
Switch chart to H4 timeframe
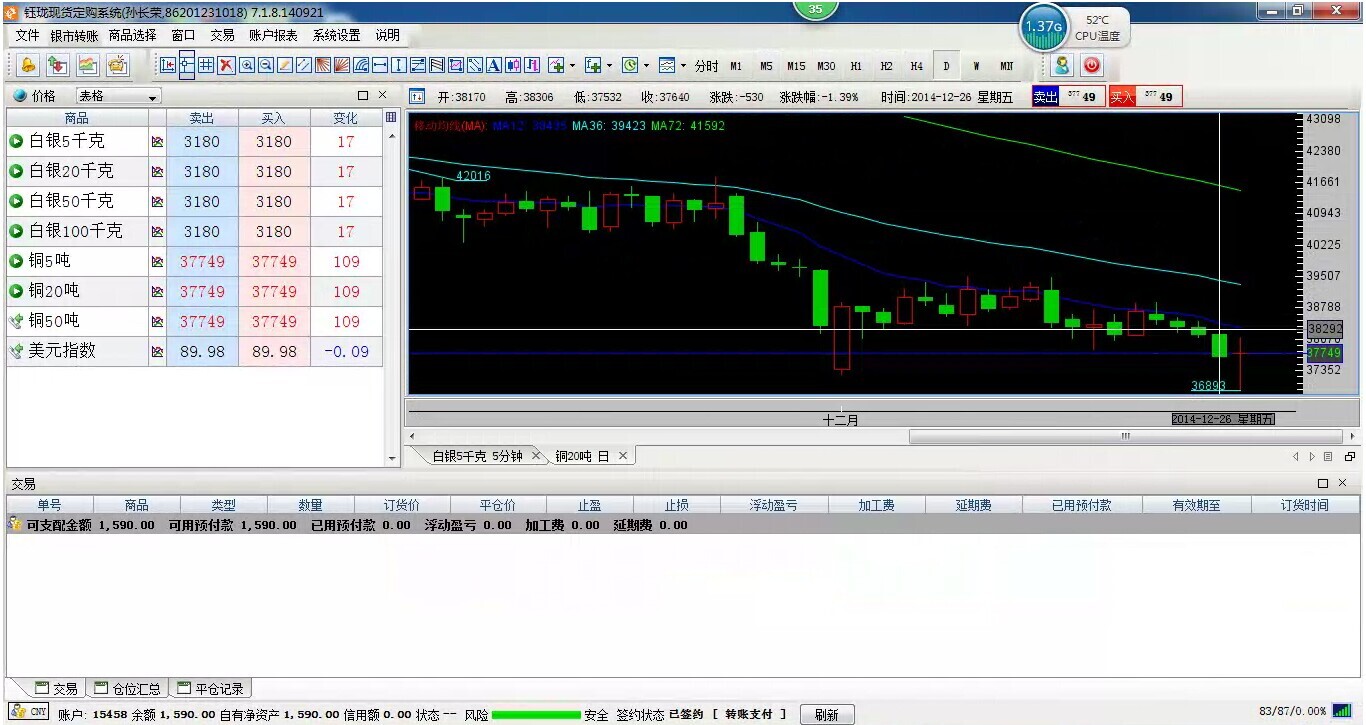[x=916, y=66]
